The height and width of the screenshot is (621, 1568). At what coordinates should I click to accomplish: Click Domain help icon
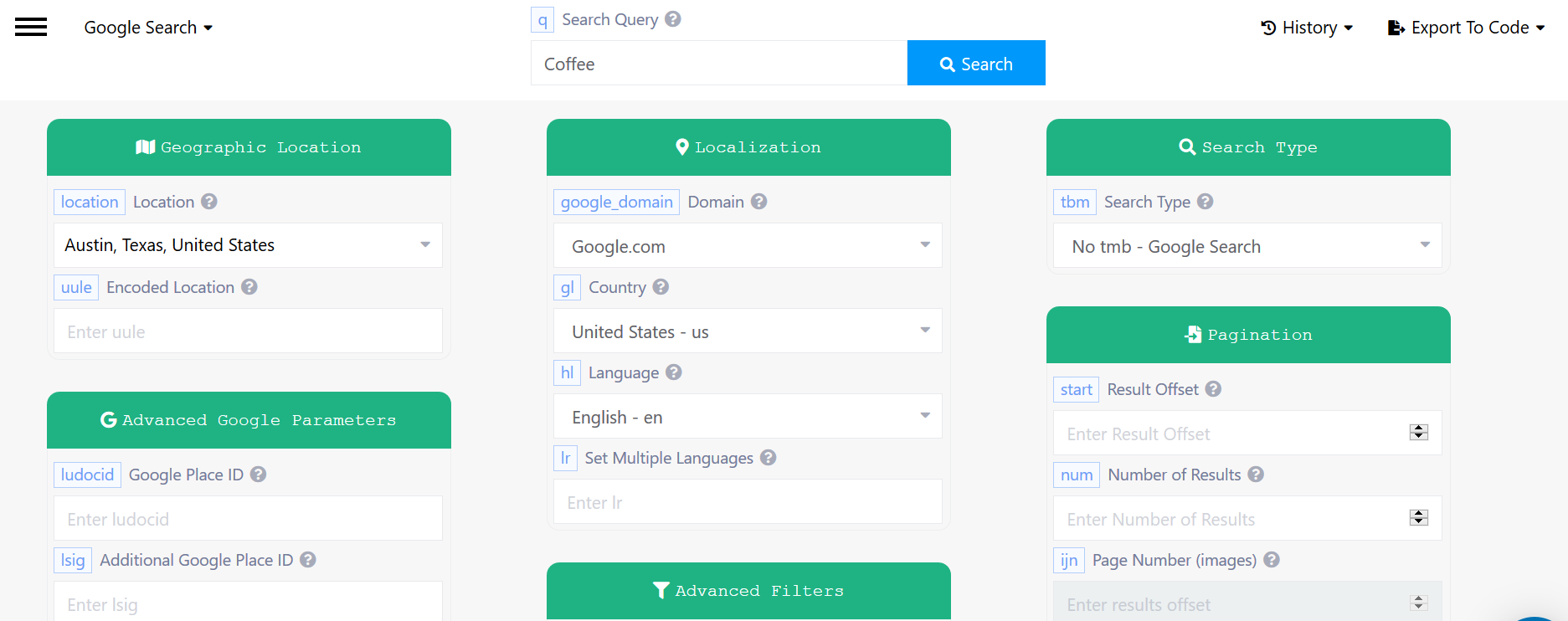click(759, 202)
